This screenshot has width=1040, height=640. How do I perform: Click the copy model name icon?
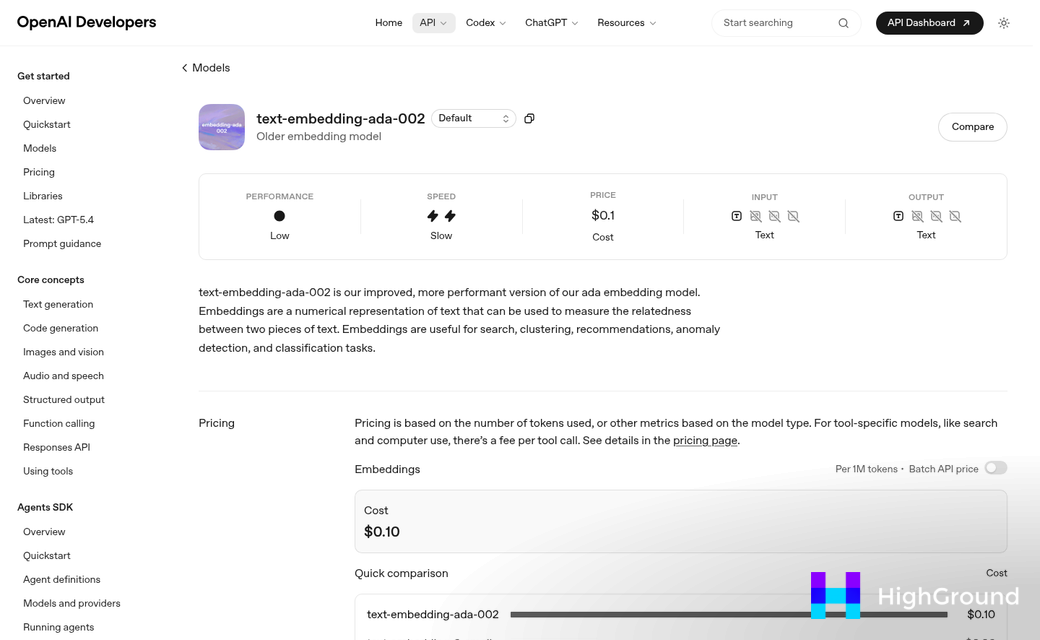coord(529,118)
